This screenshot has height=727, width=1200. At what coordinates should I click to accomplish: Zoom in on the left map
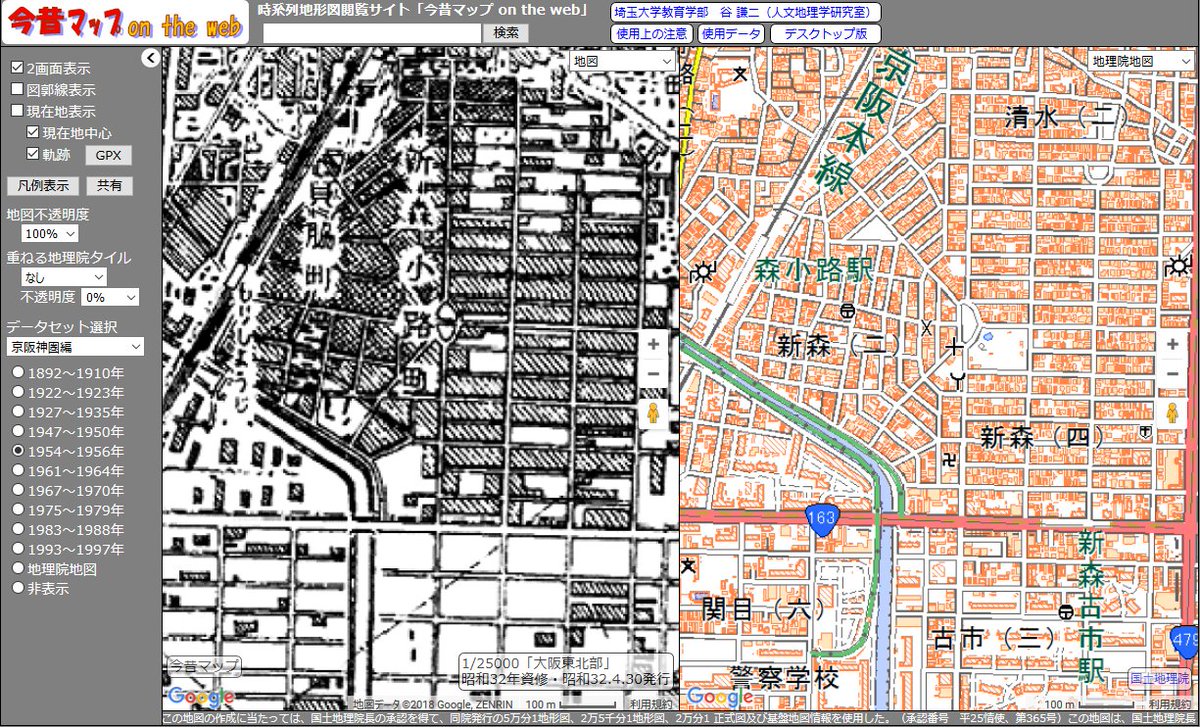(x=653, y=344)
